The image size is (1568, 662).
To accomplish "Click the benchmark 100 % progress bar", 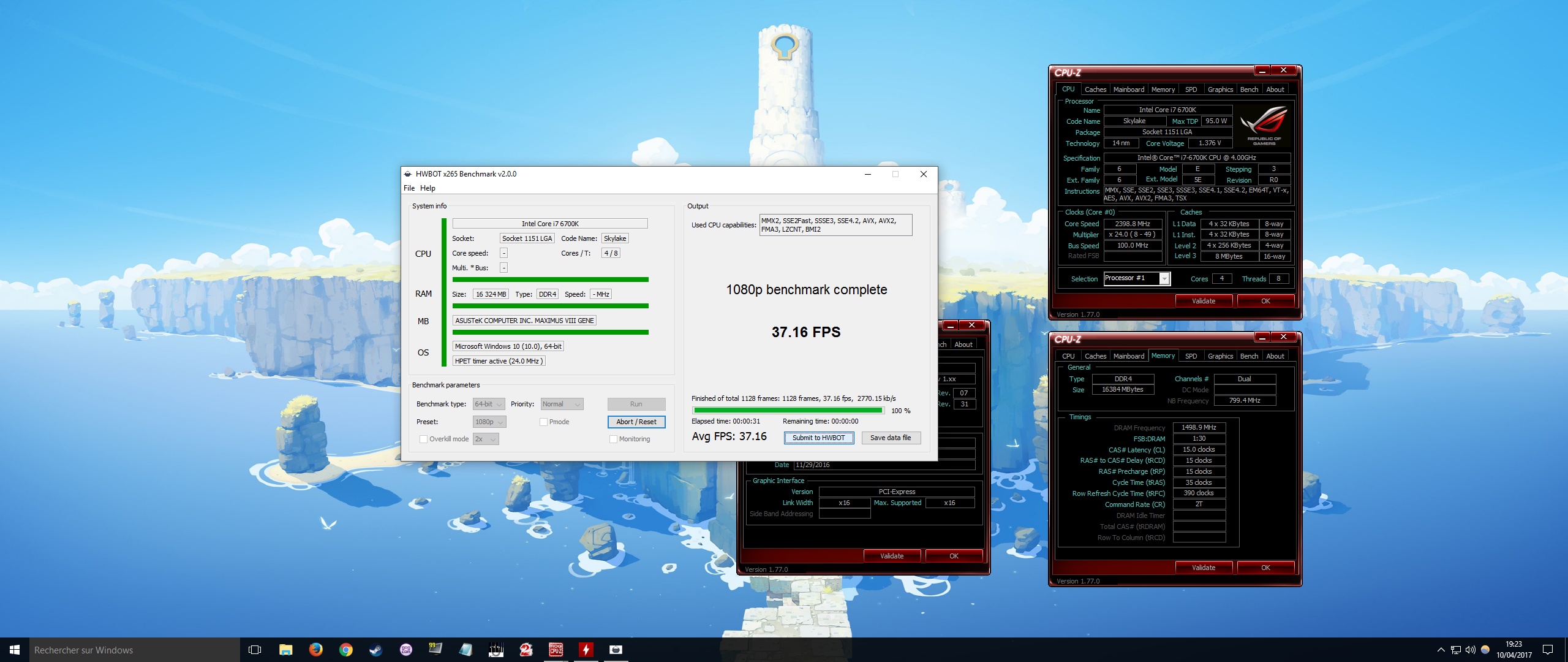I will pyautogui.click(x=788, y=411).
